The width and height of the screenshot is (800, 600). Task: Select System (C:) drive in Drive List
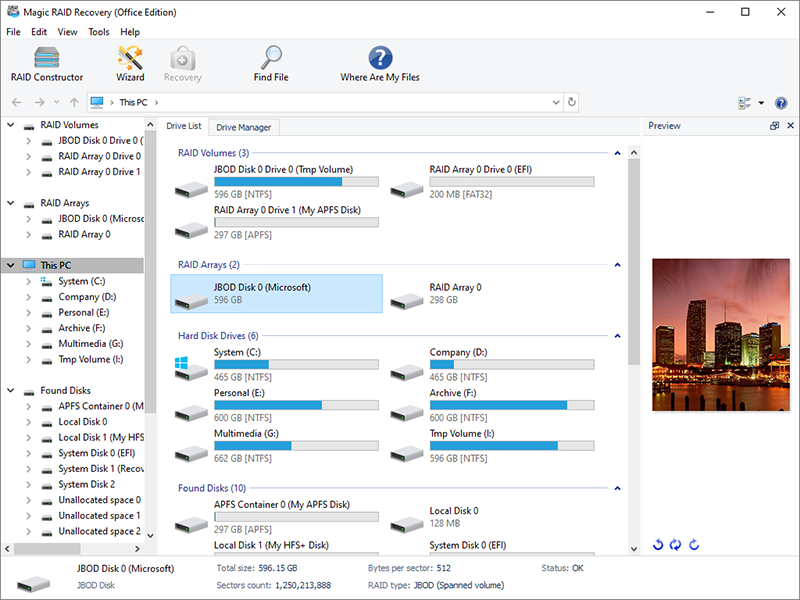click(276, 364)
